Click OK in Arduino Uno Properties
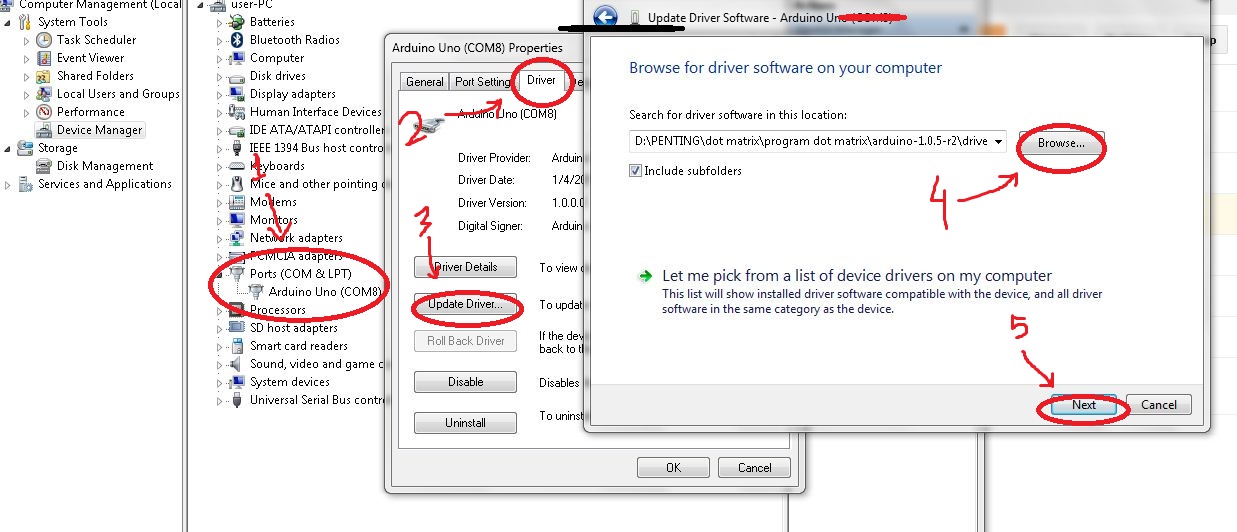Image resolution: width=1237 pixels, height=532 pixels. [x=673, y=467]
